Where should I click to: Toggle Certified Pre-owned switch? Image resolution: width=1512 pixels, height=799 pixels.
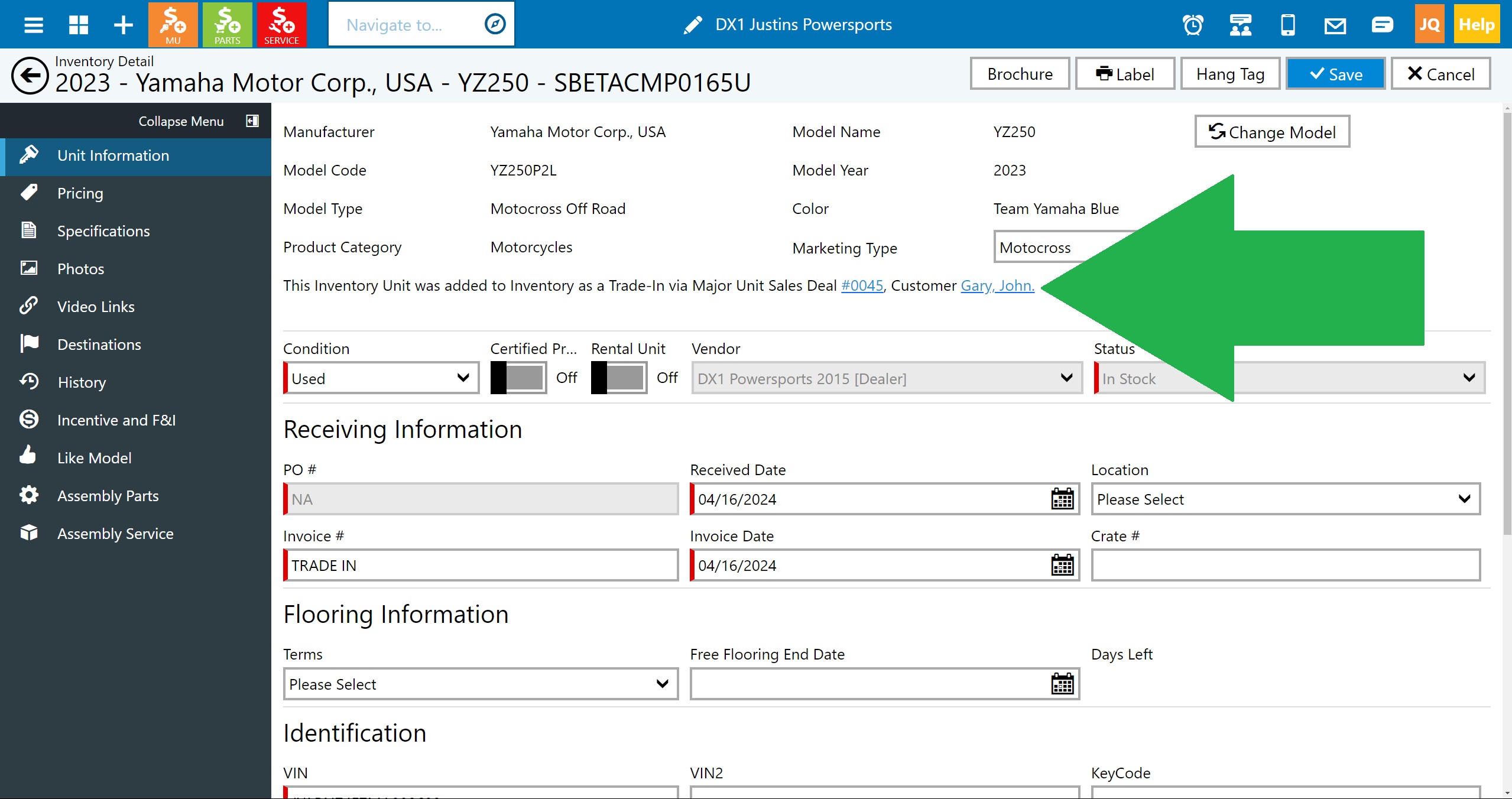tap(518, 378)
